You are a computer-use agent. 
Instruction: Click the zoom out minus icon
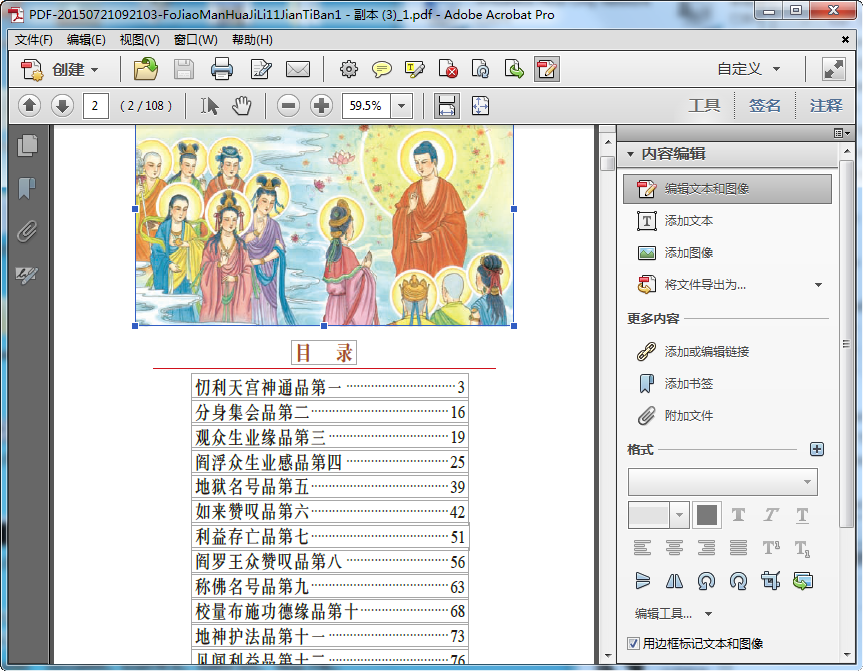point(288,105)
